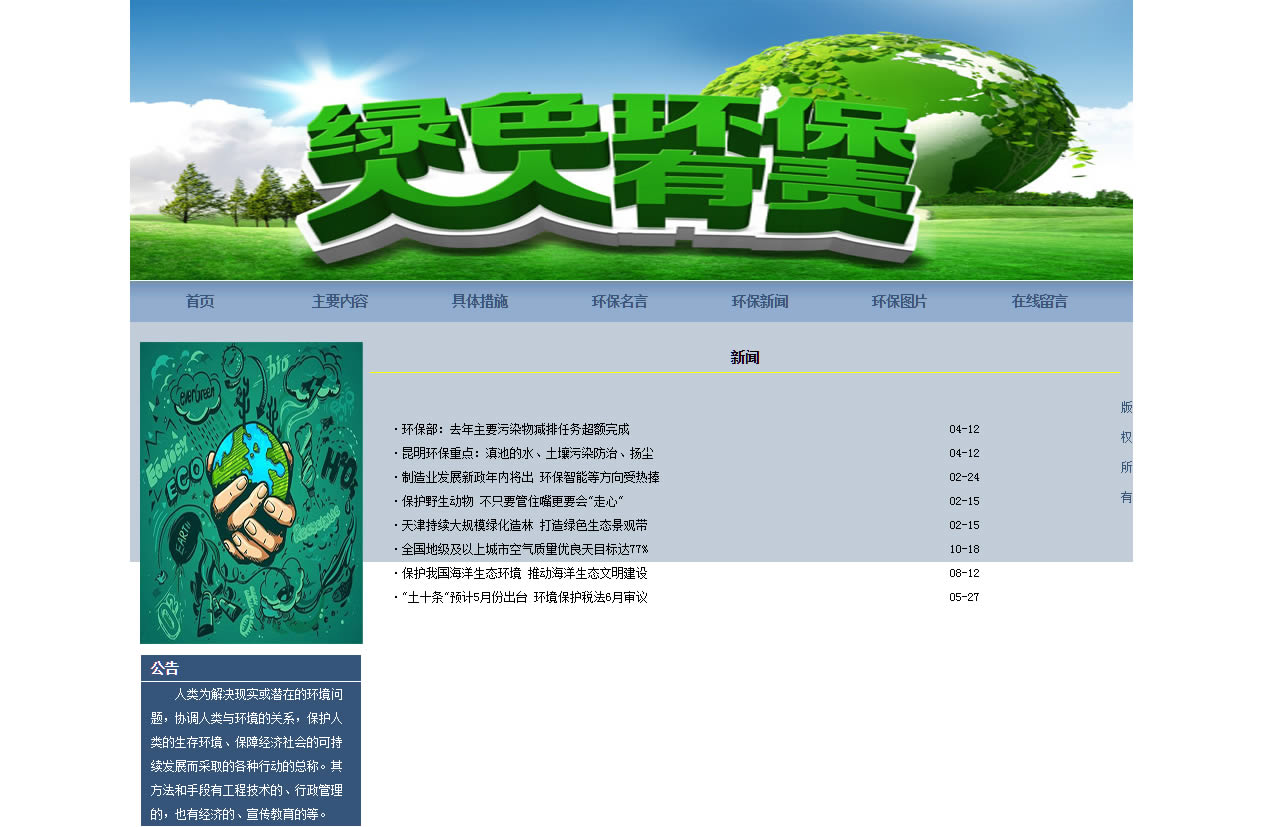Click the green 绿色环保 banner image
This screenshot has height=827, width=1263.
(631, 140)
